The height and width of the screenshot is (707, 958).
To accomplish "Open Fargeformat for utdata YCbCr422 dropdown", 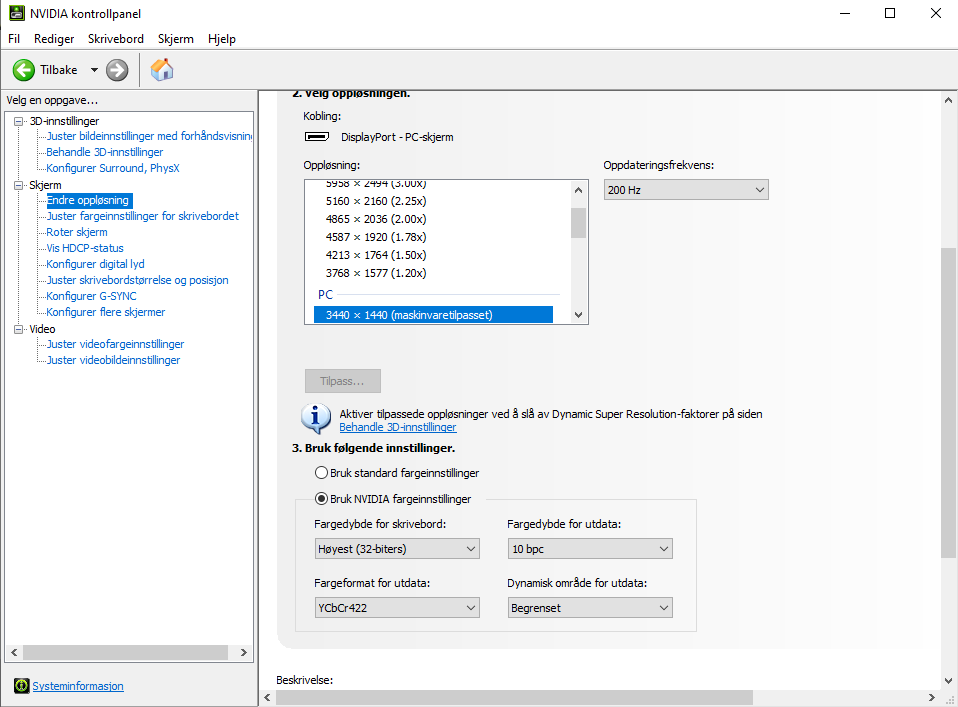I will [397, 607].
